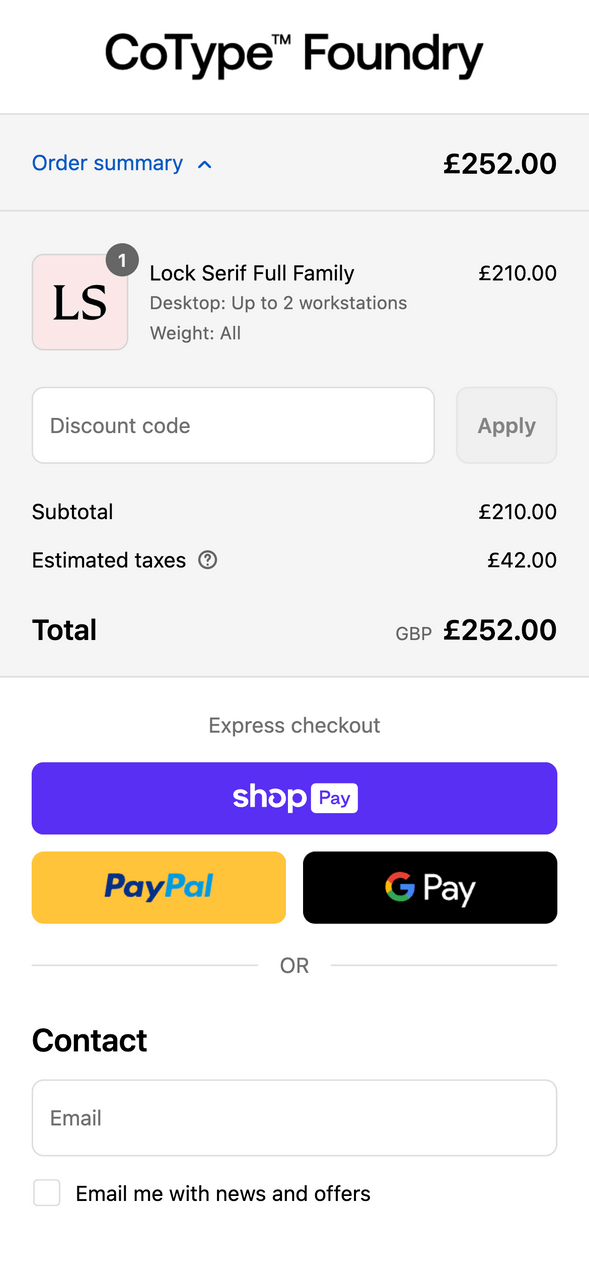Click the quantity badge on product image

point(122,260)
